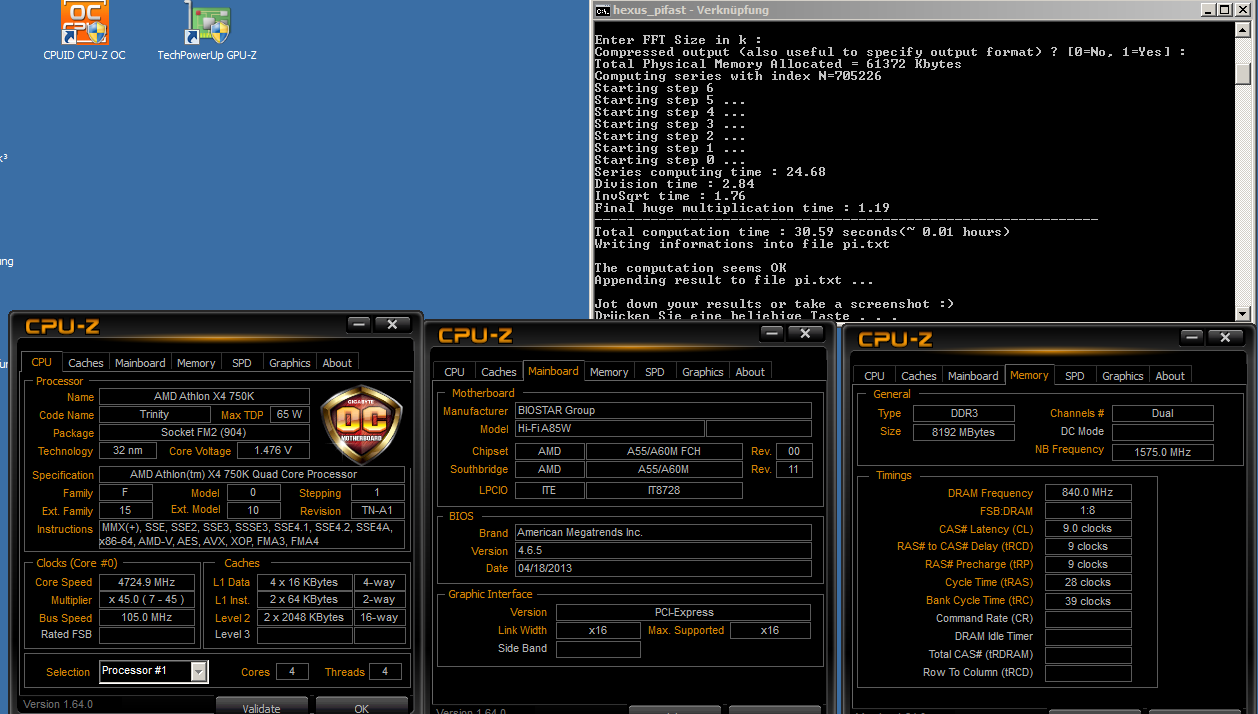Open Graphics tab in right CPU-Z window
This screenshot has width=1258, height=714.
click(1123, 376)
